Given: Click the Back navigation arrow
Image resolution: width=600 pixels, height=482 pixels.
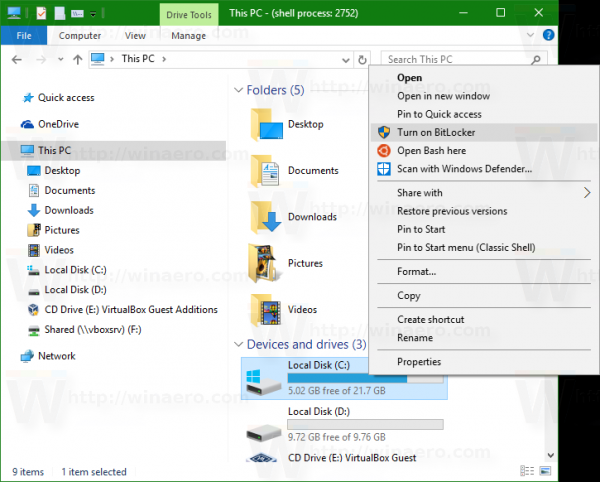Looking at the screenshot, I should [16, 60].
